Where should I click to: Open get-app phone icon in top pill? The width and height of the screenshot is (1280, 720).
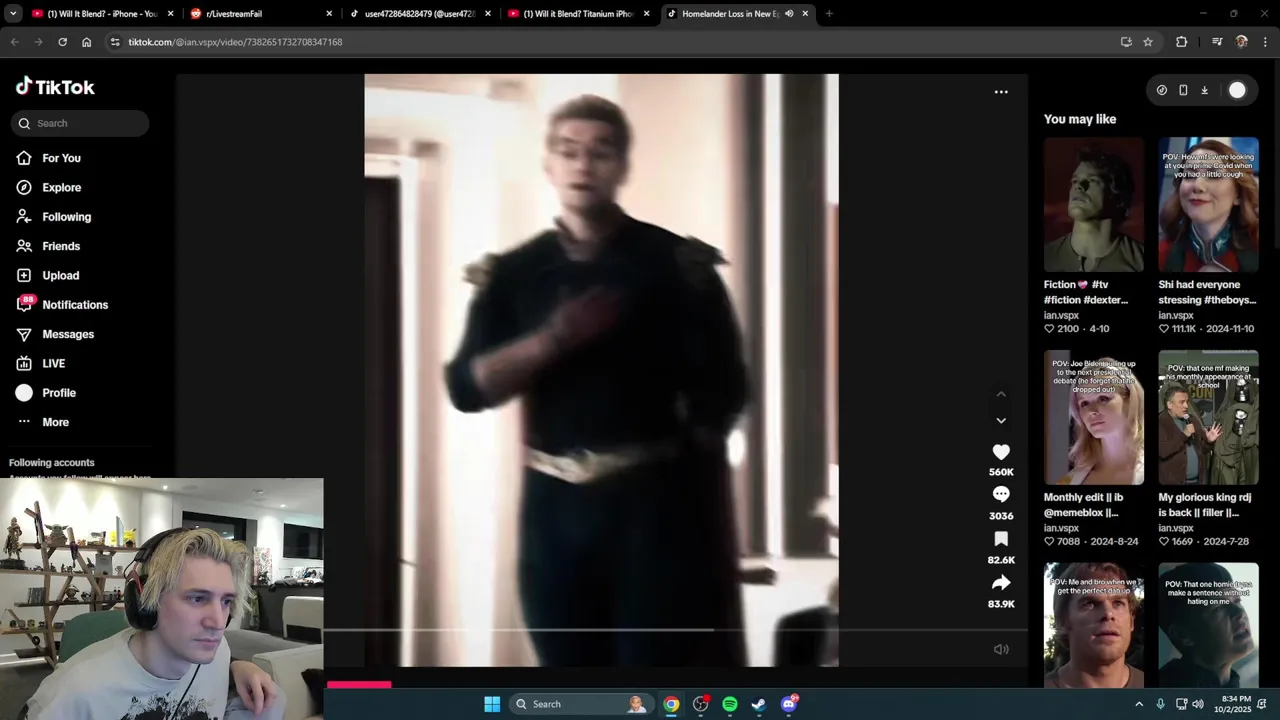(x=1183, y=90)
